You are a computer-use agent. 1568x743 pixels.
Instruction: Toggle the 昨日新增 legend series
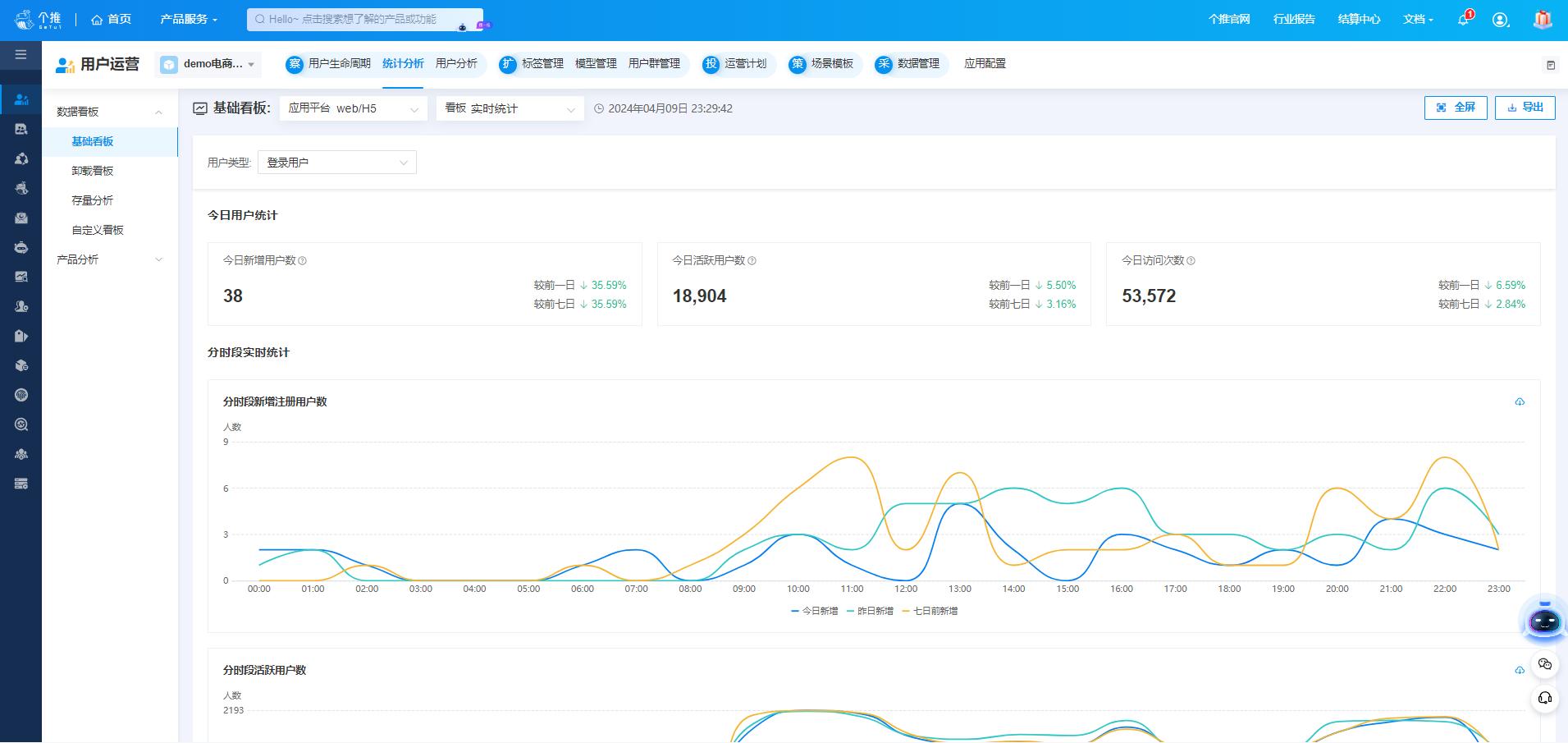[x=870, y=611]
